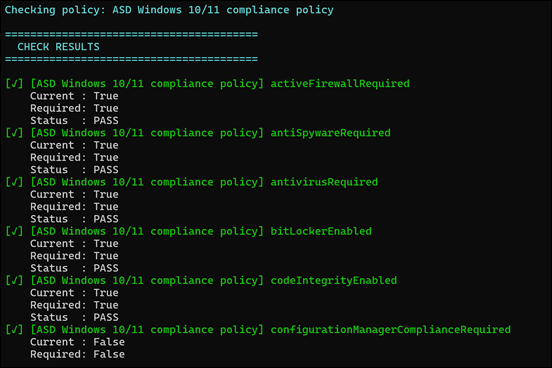Screen dimensions: 552x368
Task: Click 'Current : True' under bitLockerEnabled
Action: point(74,244)
